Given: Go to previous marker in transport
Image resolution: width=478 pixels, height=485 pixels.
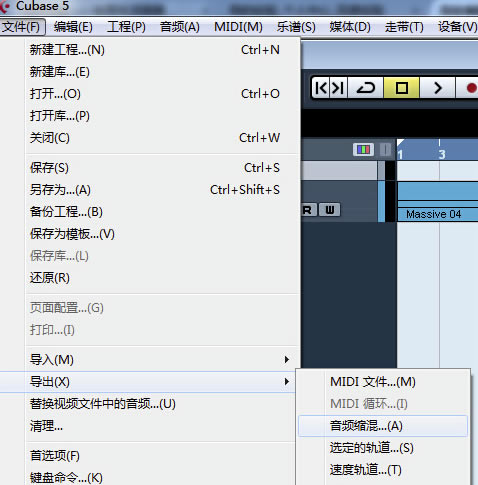Looking at the screenshot, I should point(321,88).
